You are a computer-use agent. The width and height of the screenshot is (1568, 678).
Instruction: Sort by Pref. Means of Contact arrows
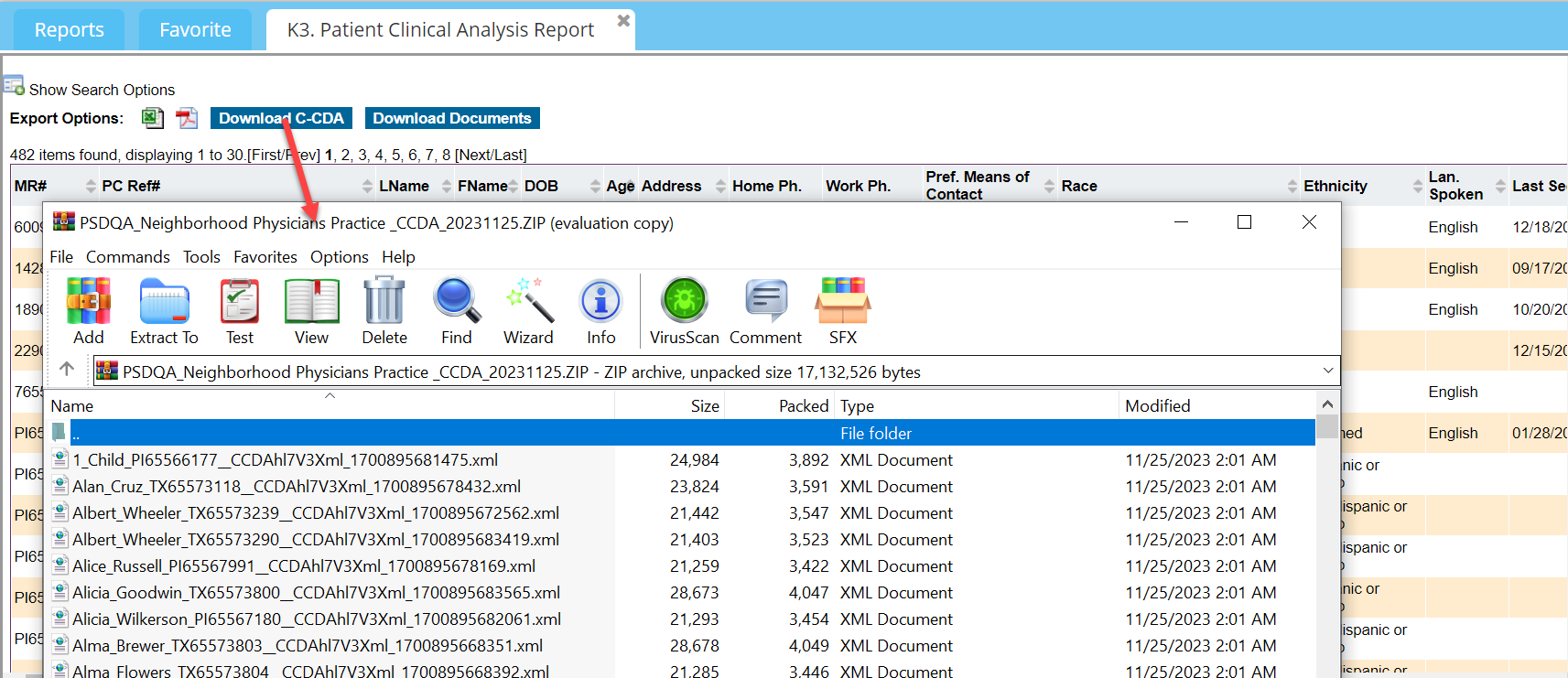(x=1049, y=187)
